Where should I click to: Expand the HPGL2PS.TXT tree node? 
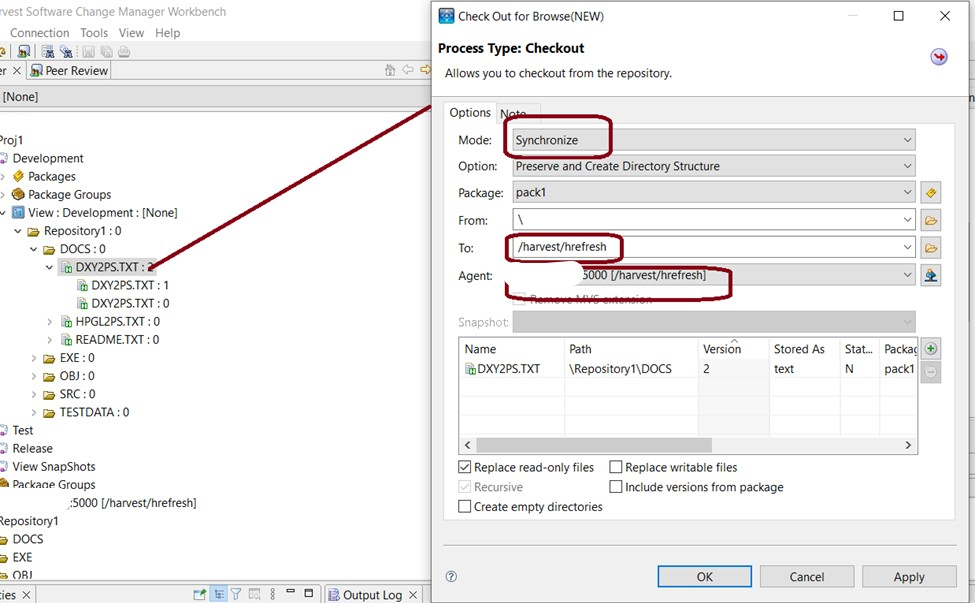[x=50, y=322]
